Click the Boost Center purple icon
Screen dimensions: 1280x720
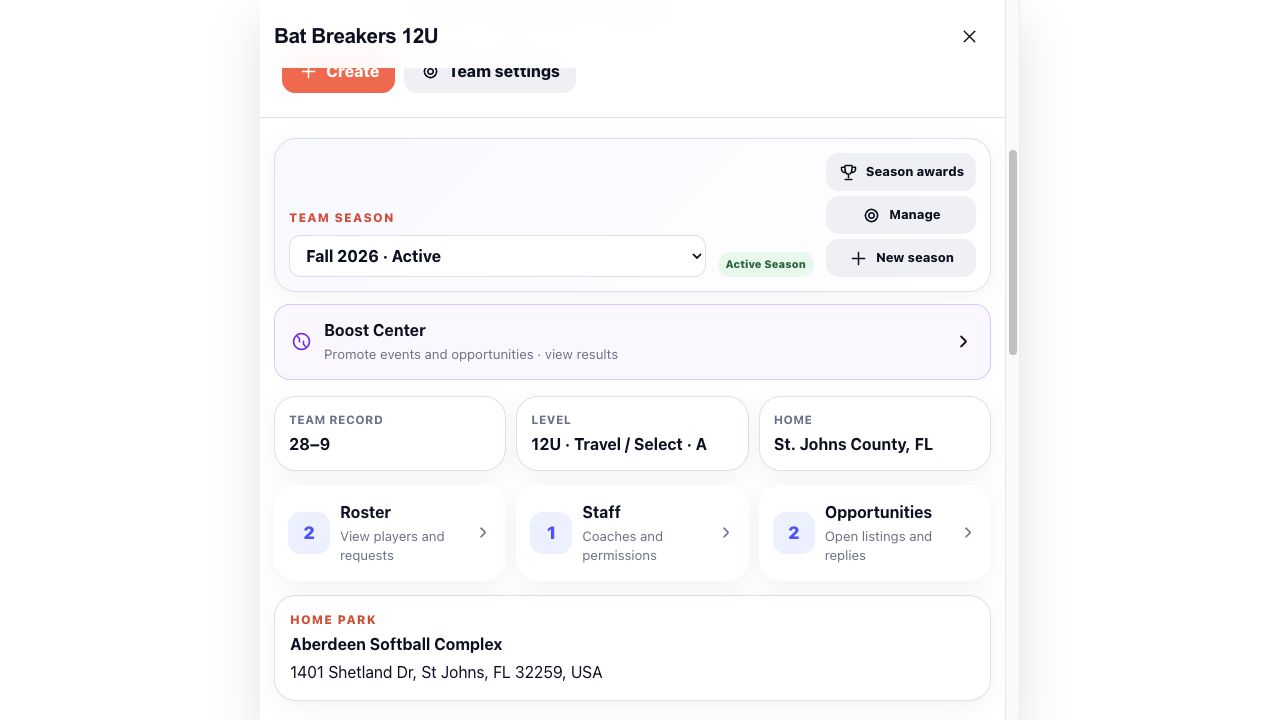(x=301, y=342)
